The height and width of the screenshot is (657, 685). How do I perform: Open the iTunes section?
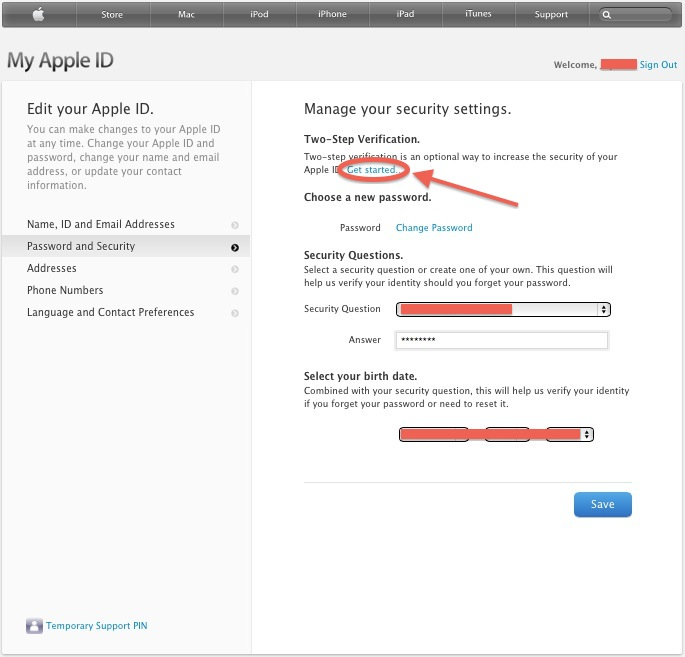tap(478, 14)
